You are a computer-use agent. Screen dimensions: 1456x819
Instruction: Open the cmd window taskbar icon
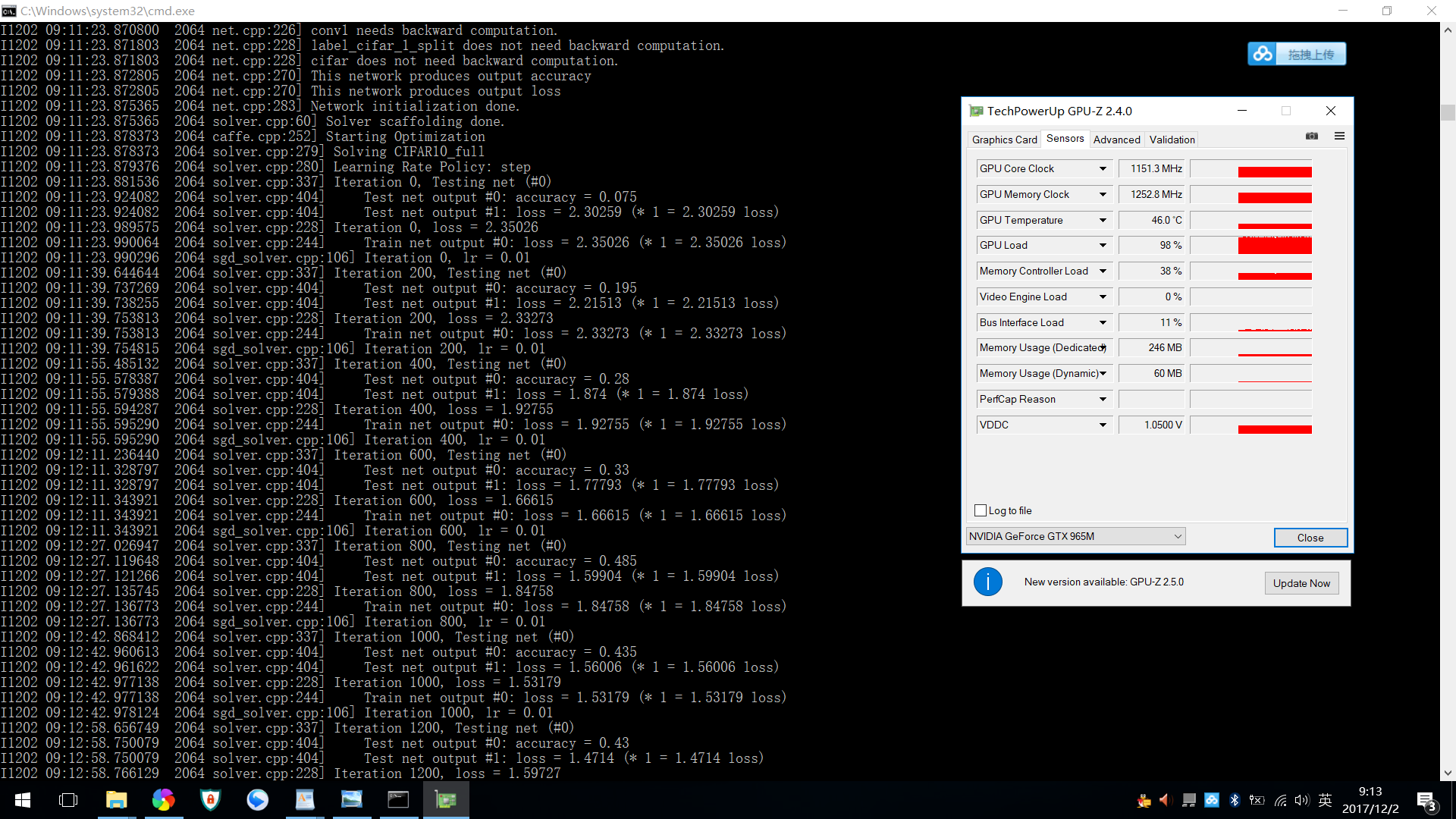(x=398, y=800)
